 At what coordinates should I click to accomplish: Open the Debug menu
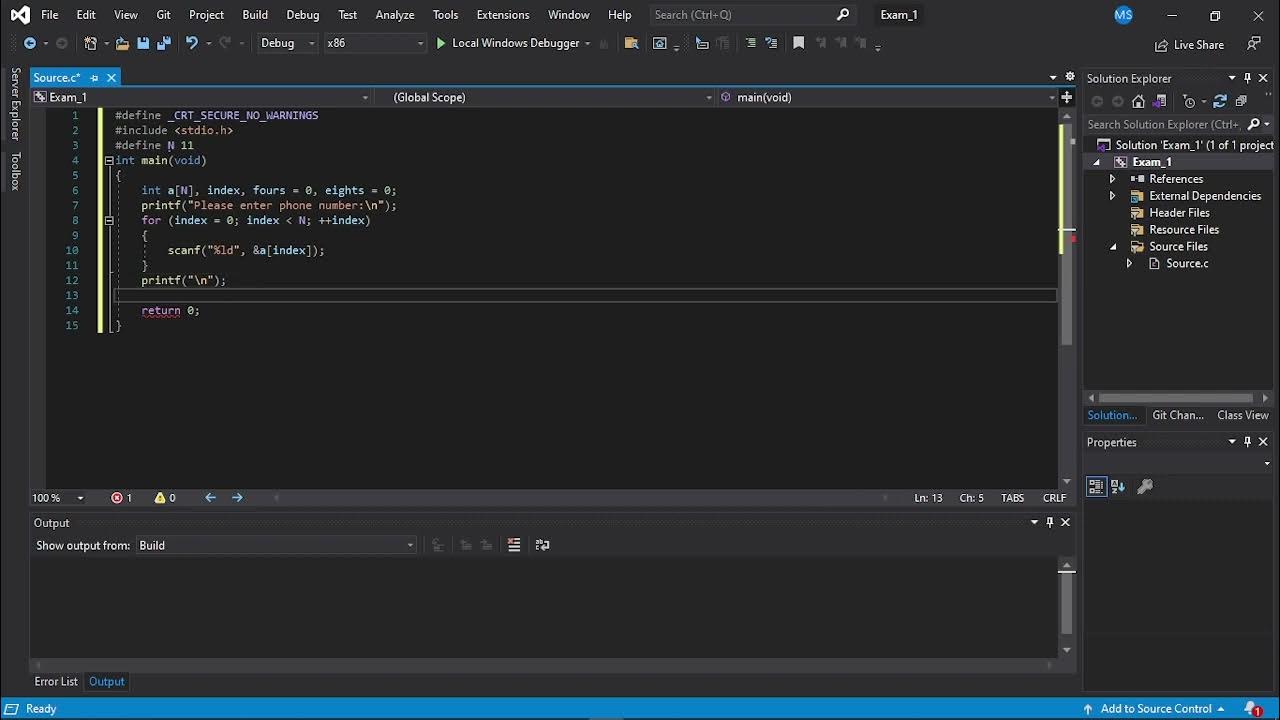pos(303,15)
